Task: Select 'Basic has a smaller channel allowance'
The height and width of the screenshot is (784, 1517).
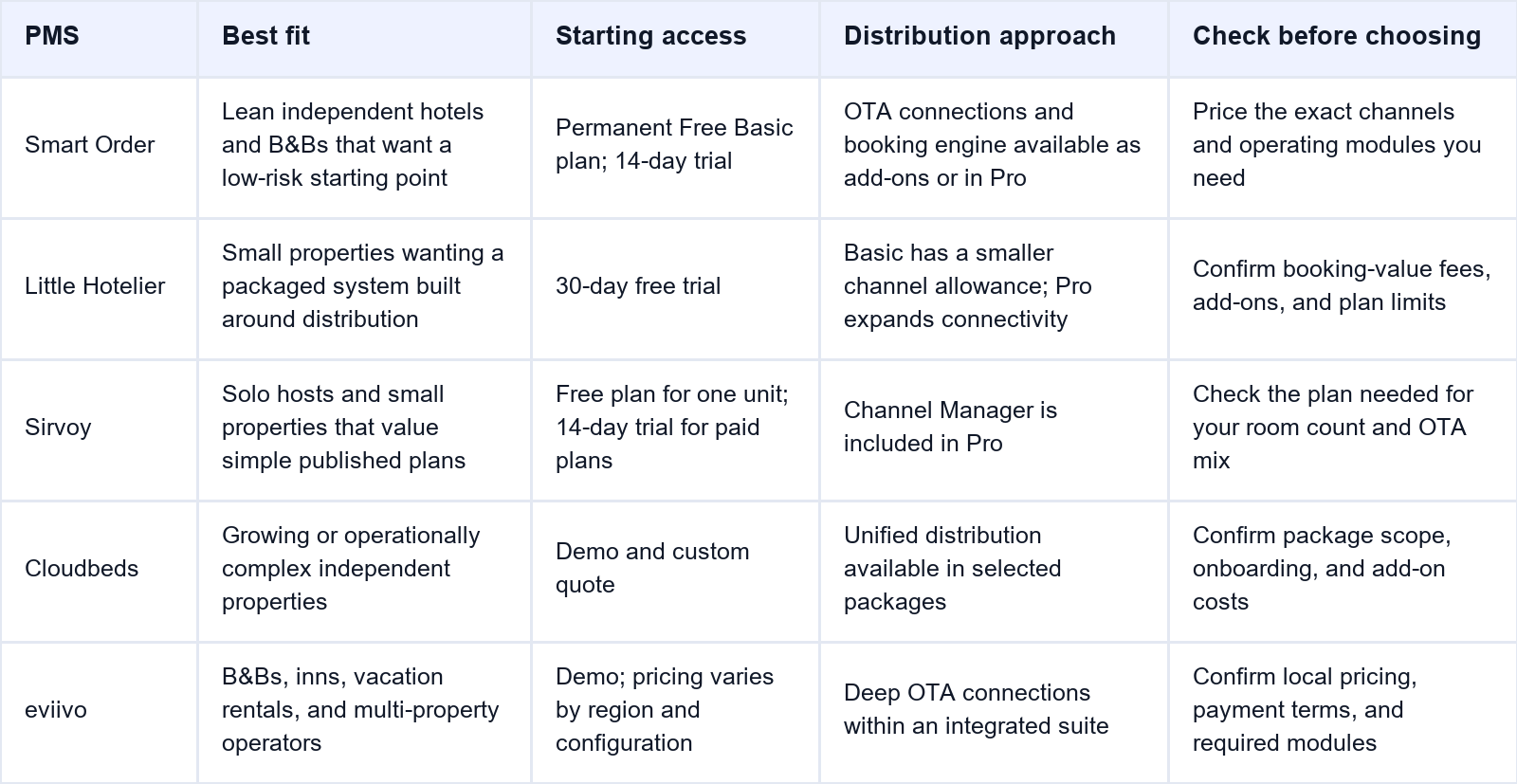Action: click(994, 289)
